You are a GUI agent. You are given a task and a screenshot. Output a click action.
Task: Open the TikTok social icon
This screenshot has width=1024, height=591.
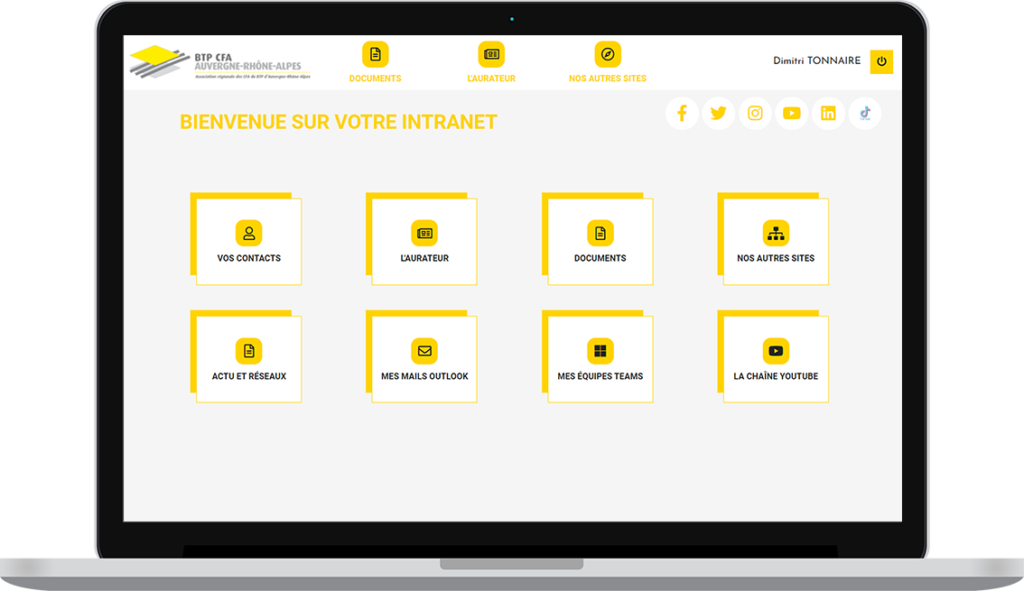point(865,113)
